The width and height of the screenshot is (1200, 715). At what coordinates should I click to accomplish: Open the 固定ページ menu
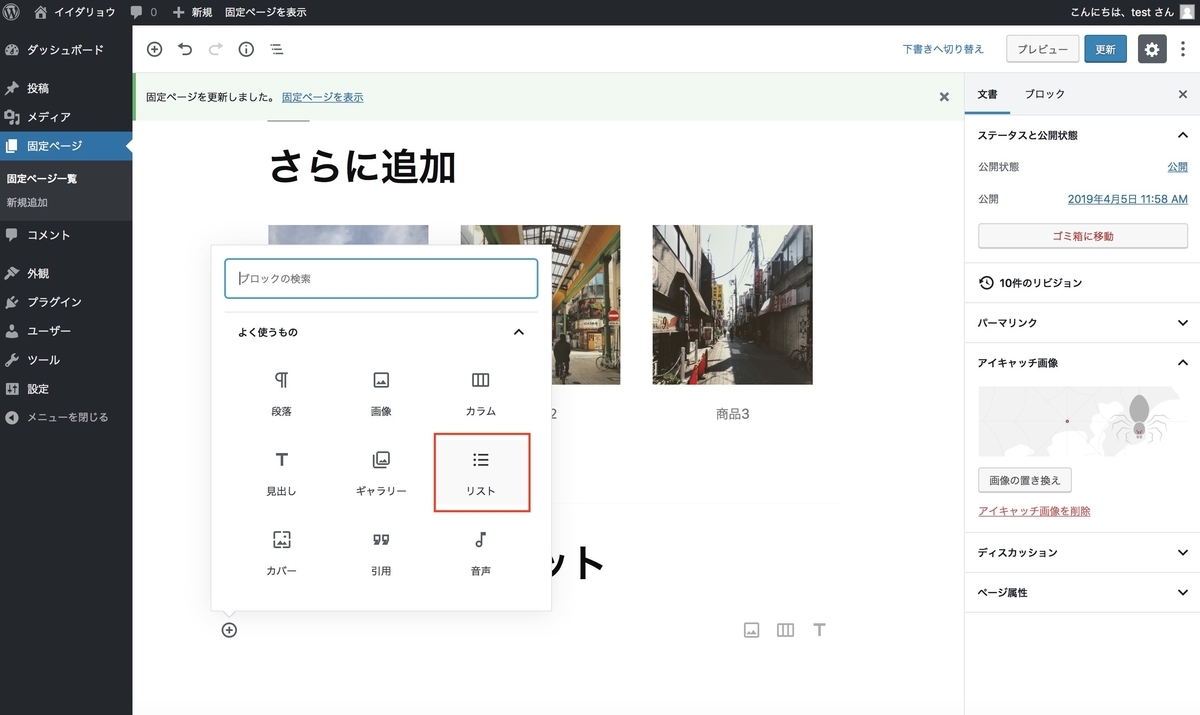66,146
